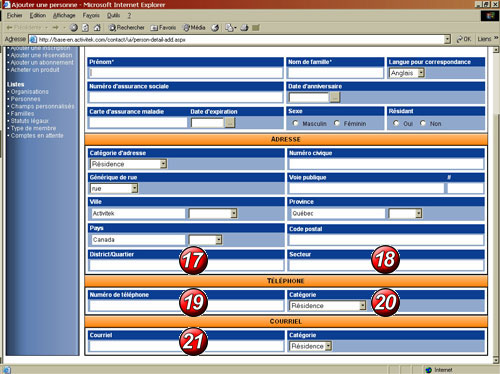The height and width of the screenshot is (374, 500).
Task: Open the dropdown next to Pays field
Action: [205, 240]
